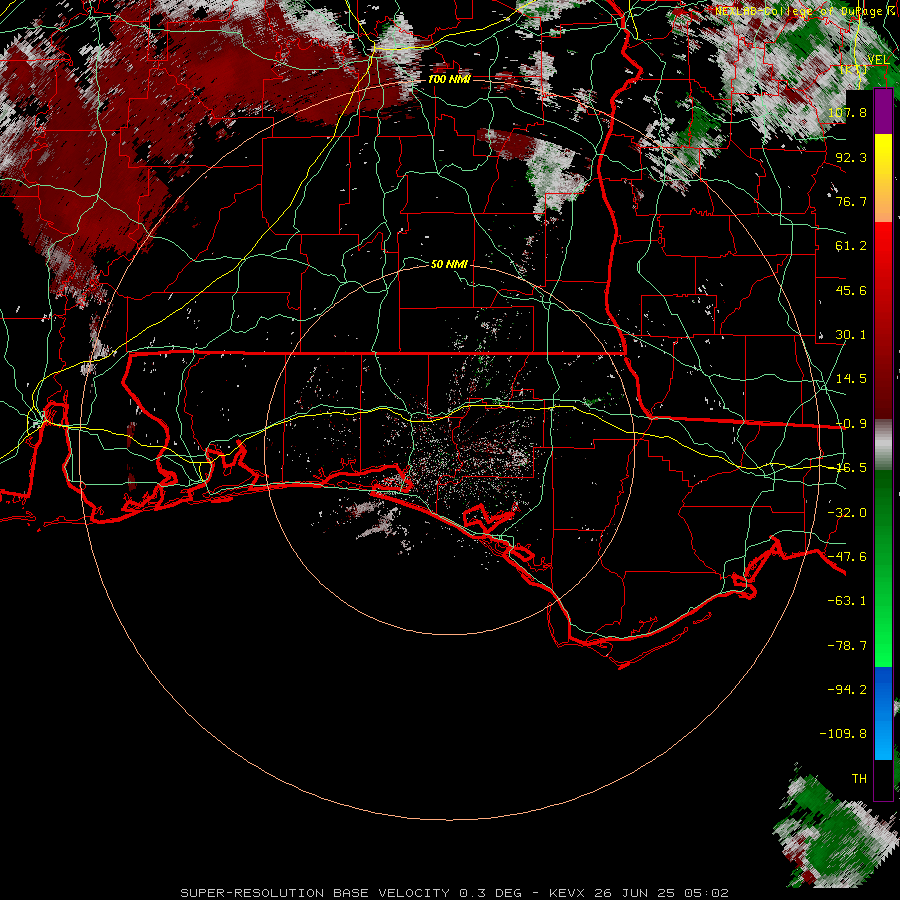Click the "30.1" velocity scale value

tap(851, 335)
